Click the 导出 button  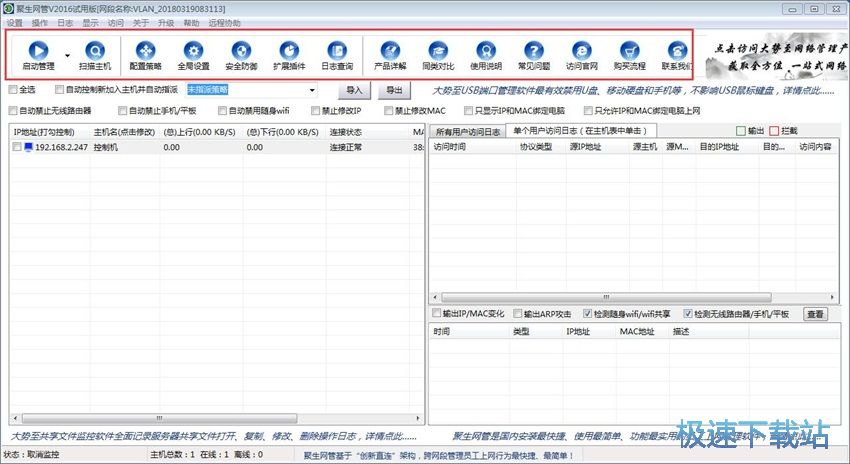(x=395, y=90)
